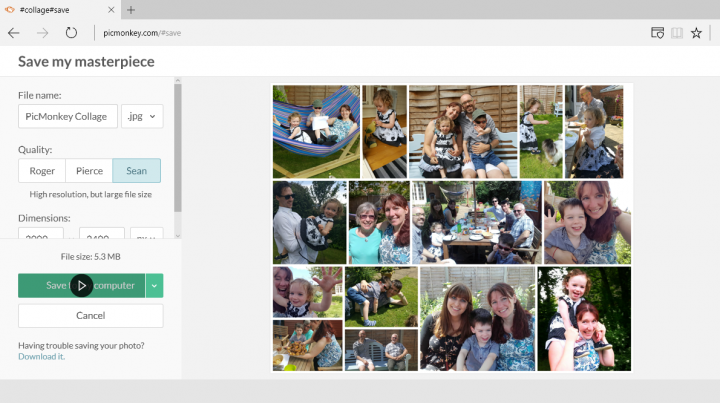
Task: Click the scrollbar down arrow
Action: tap(178, 235)
